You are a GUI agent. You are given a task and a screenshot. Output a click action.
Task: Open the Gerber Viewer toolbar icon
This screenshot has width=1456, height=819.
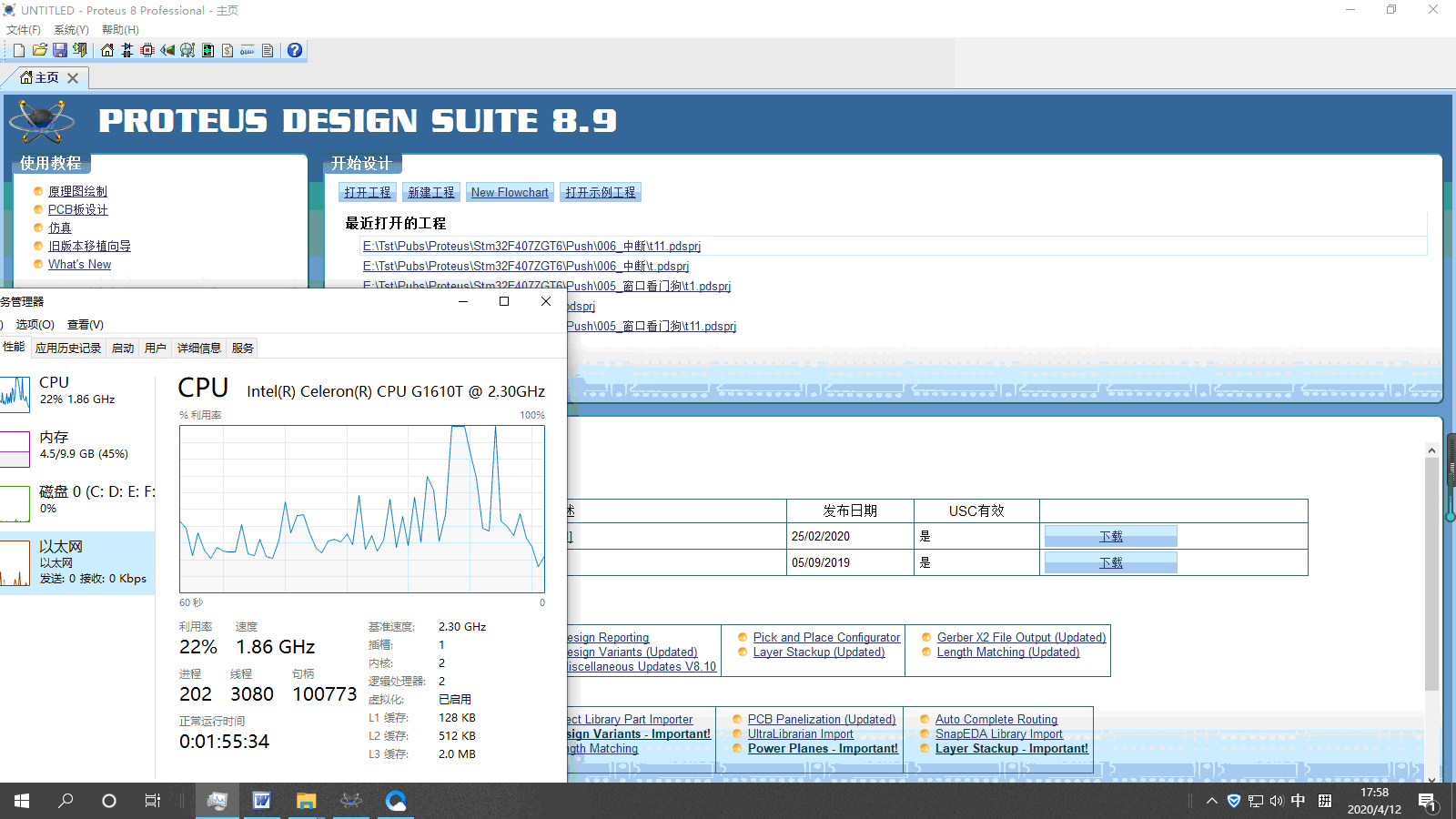coord(187,50)
